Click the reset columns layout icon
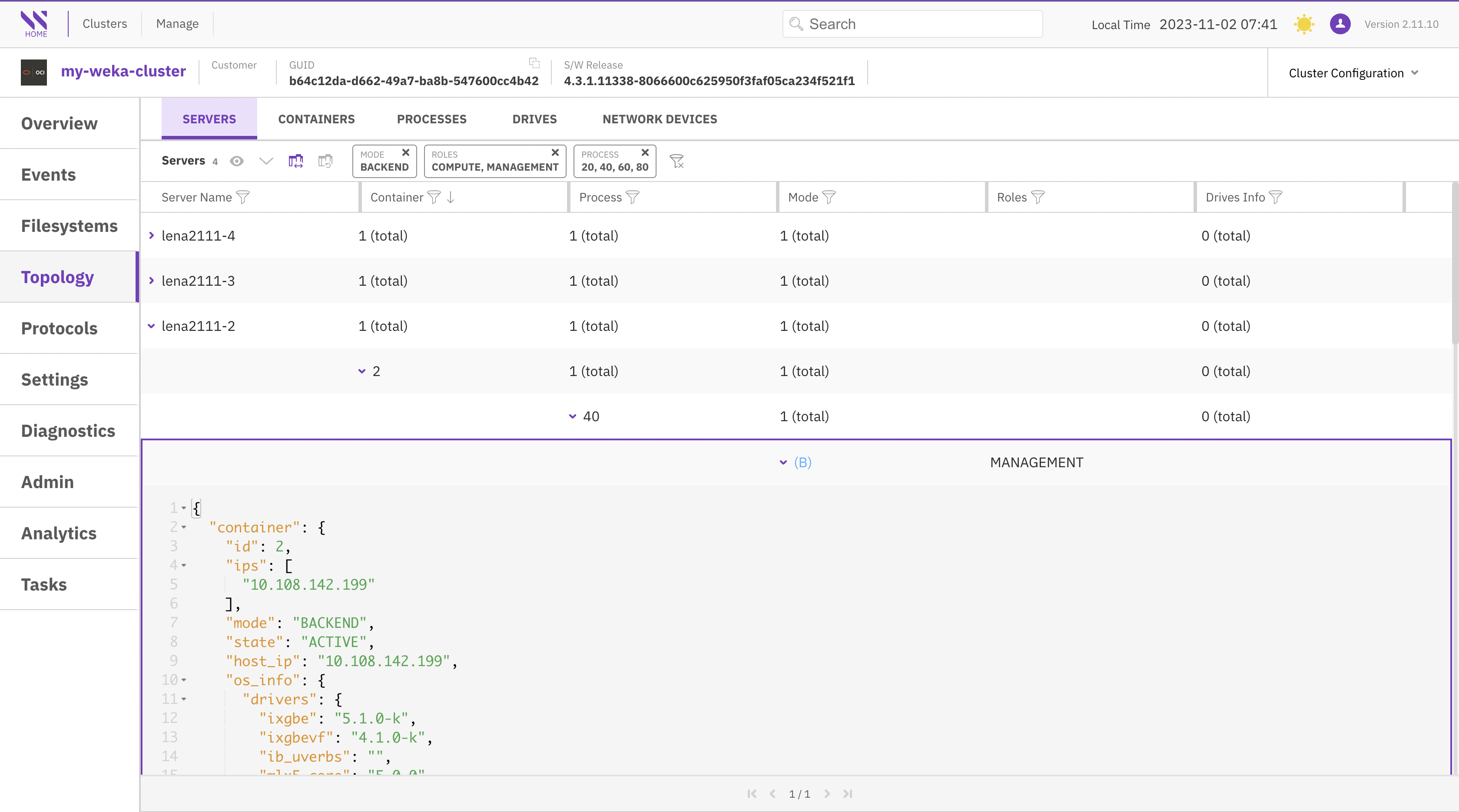The image size is (1459, 812). tap(325, 161)
